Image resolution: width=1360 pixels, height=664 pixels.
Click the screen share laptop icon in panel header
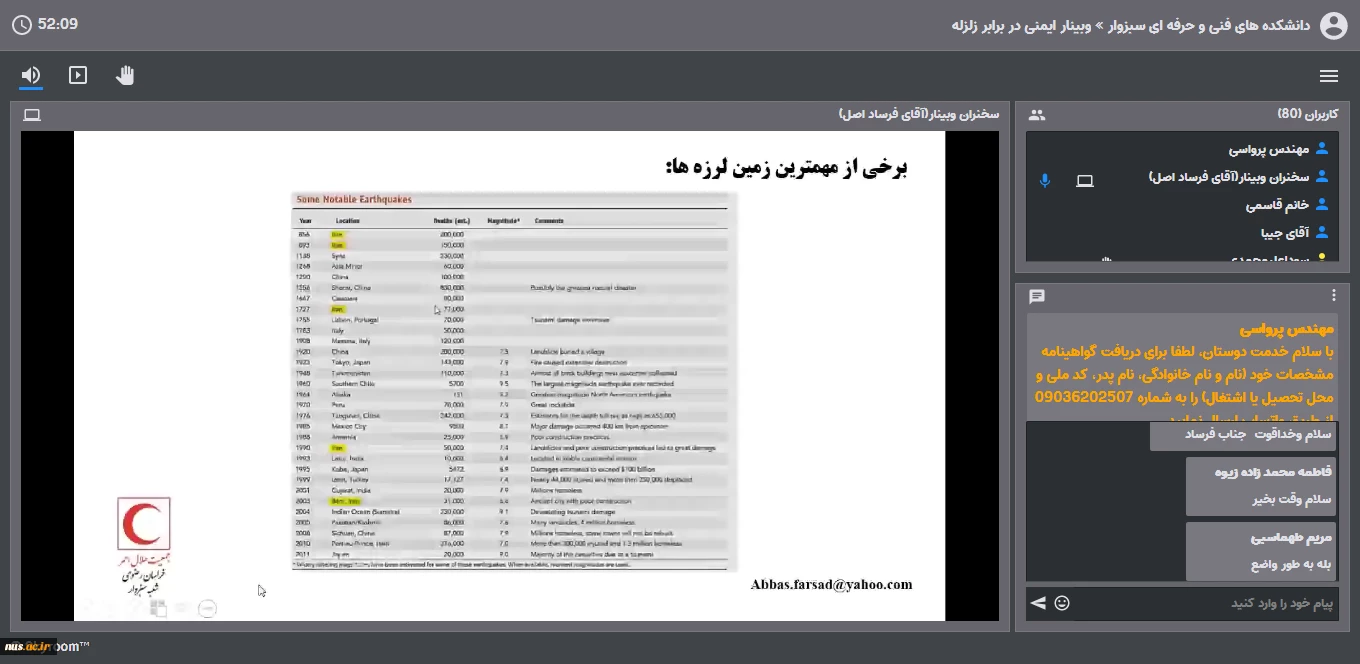(x=32, y=115)
